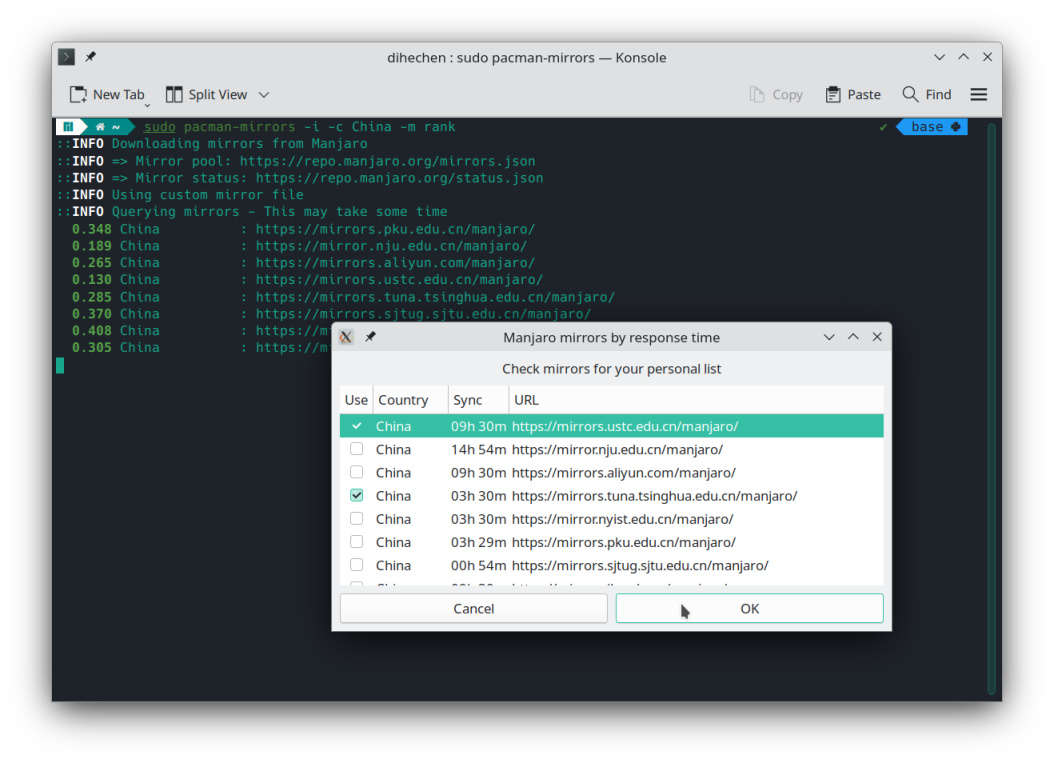Click the X11 icon in mirrors dialog title
This screenshot has height=763, width=1054.
click(x=346, y=337)
